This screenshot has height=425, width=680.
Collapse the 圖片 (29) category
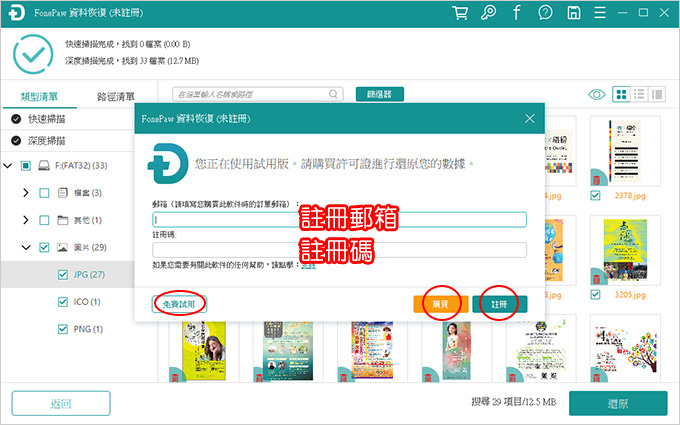[x=26, y=247]
